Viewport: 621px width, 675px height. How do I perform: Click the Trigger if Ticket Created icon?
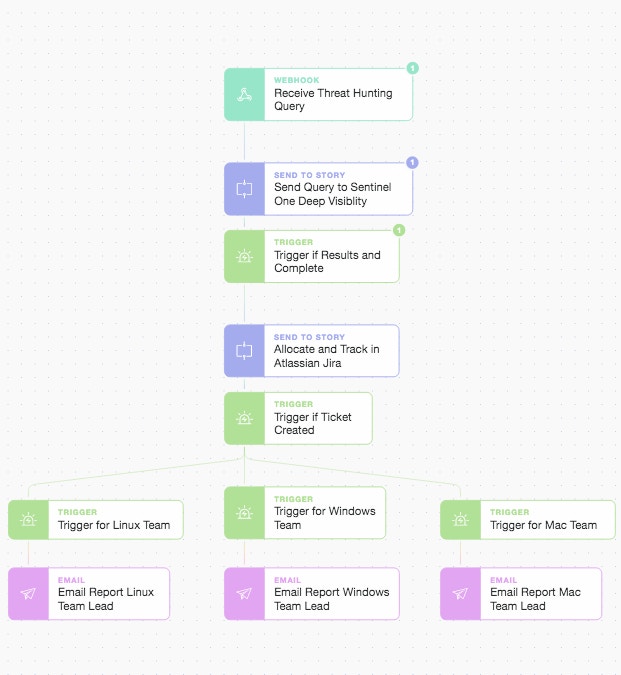(x=244, y=418)
